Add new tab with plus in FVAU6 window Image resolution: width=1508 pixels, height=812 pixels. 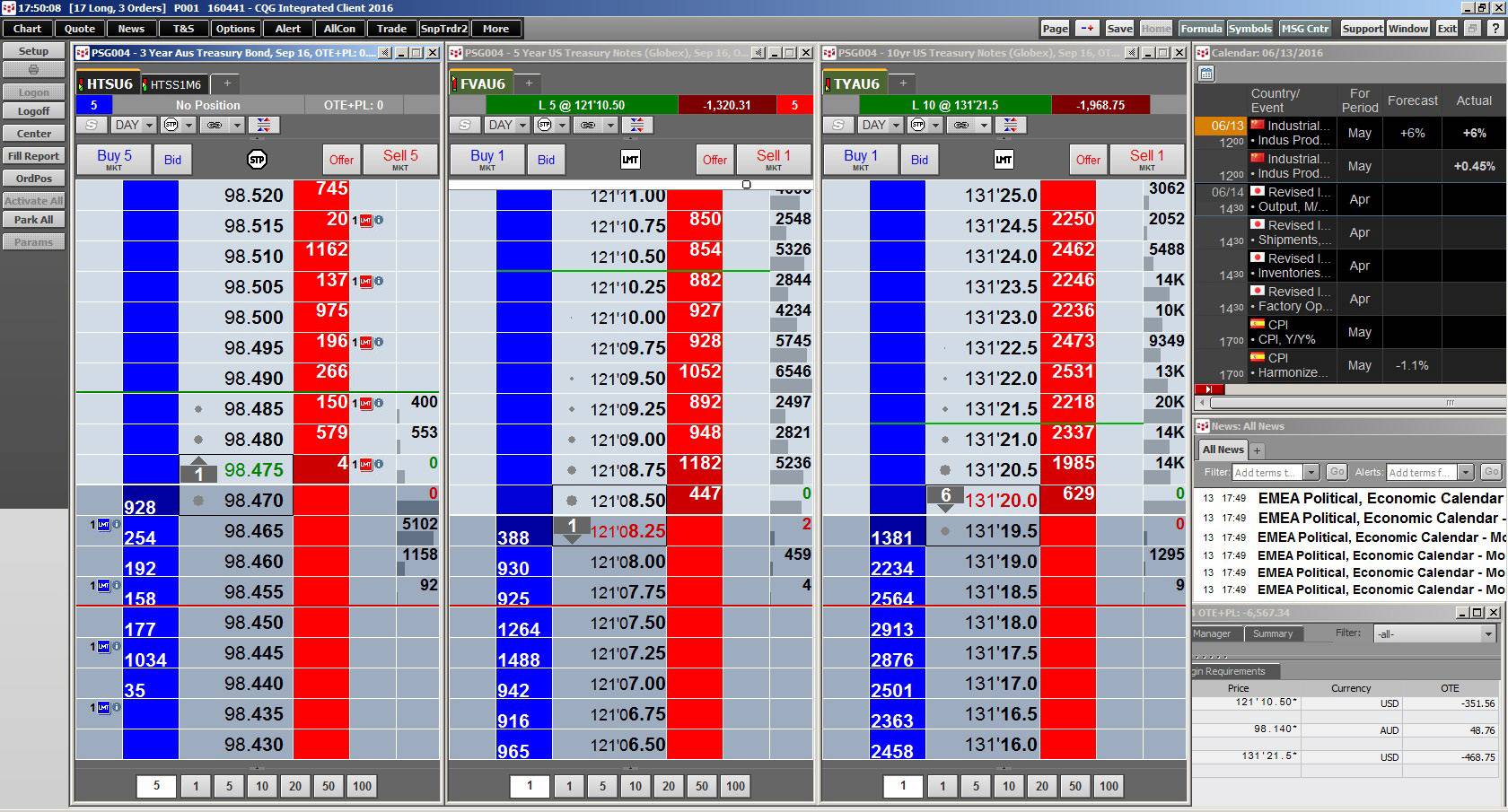(x=529, y=83)
